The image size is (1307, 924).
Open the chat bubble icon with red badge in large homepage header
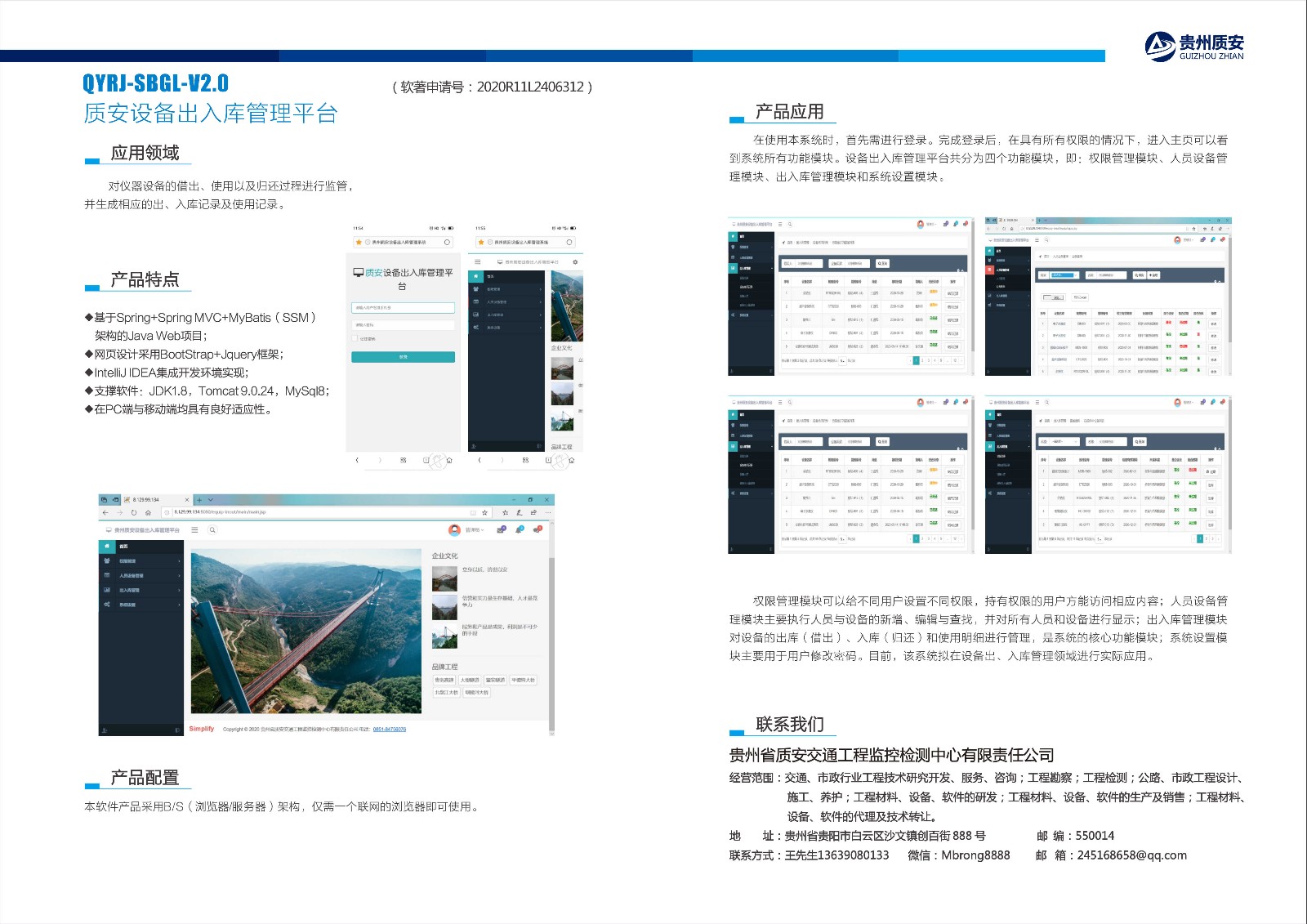point(538,529)
